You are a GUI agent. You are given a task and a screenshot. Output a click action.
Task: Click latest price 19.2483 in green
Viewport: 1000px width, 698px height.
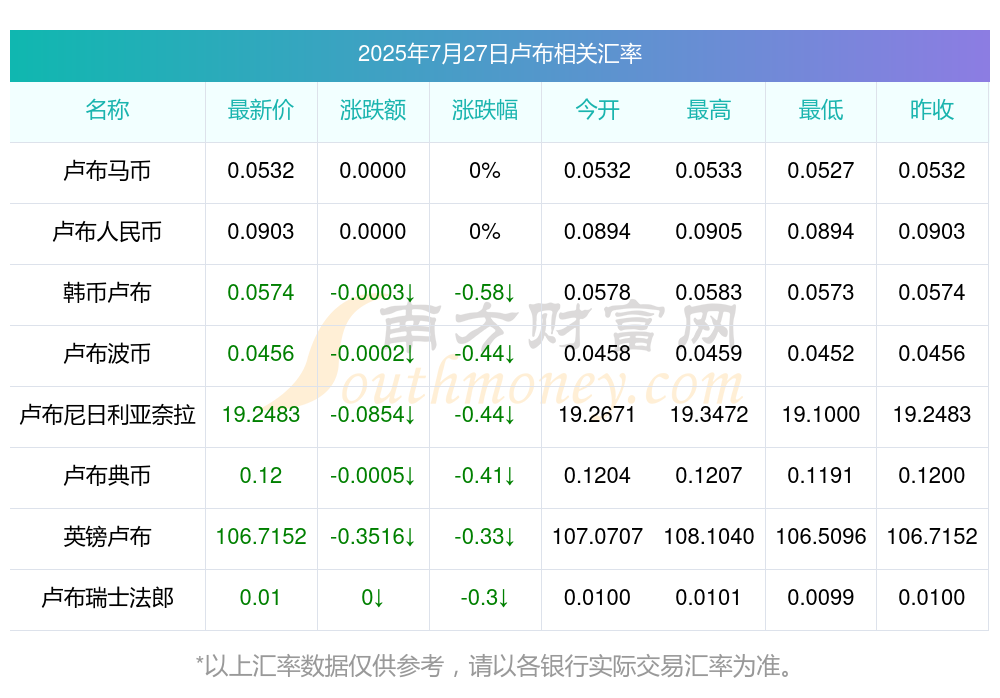[261, 415]
